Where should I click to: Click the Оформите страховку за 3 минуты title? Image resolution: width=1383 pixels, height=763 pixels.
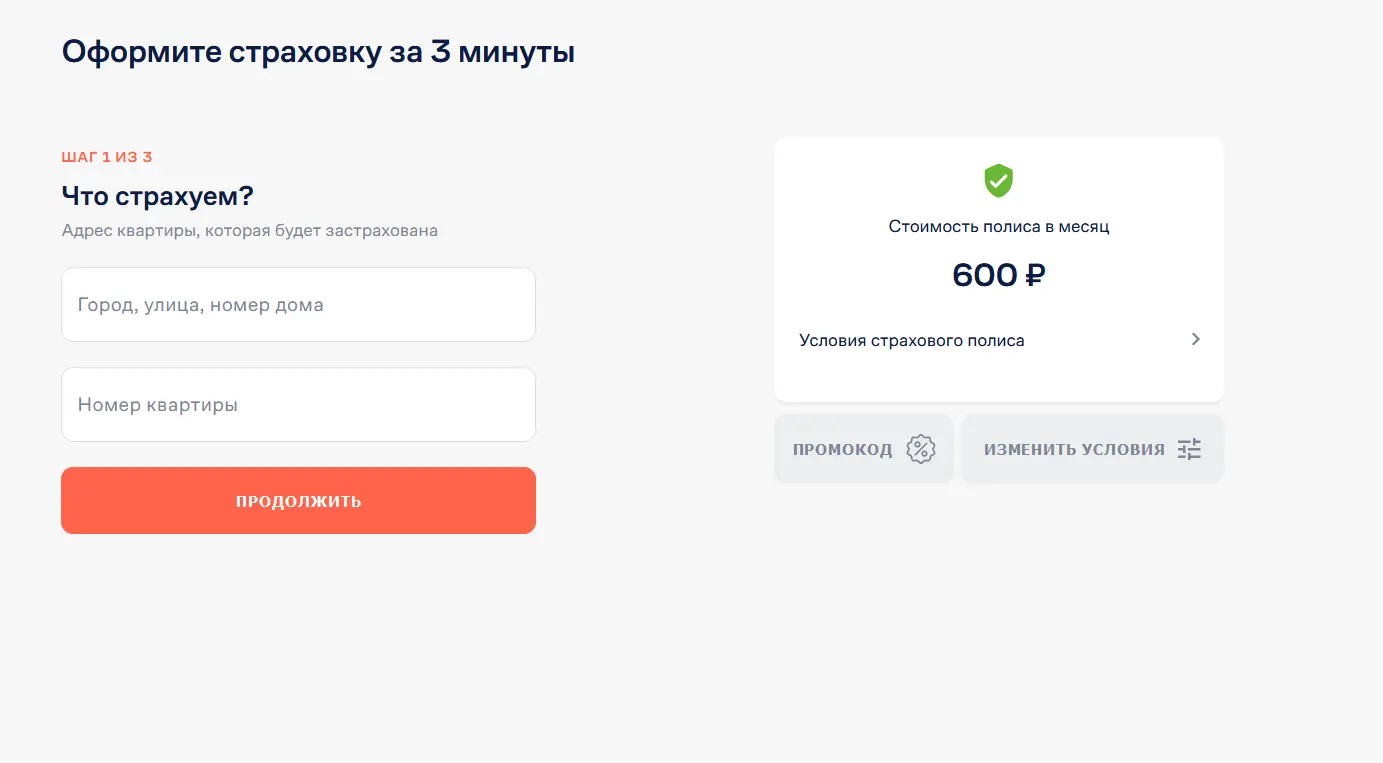tap(318, 52)
